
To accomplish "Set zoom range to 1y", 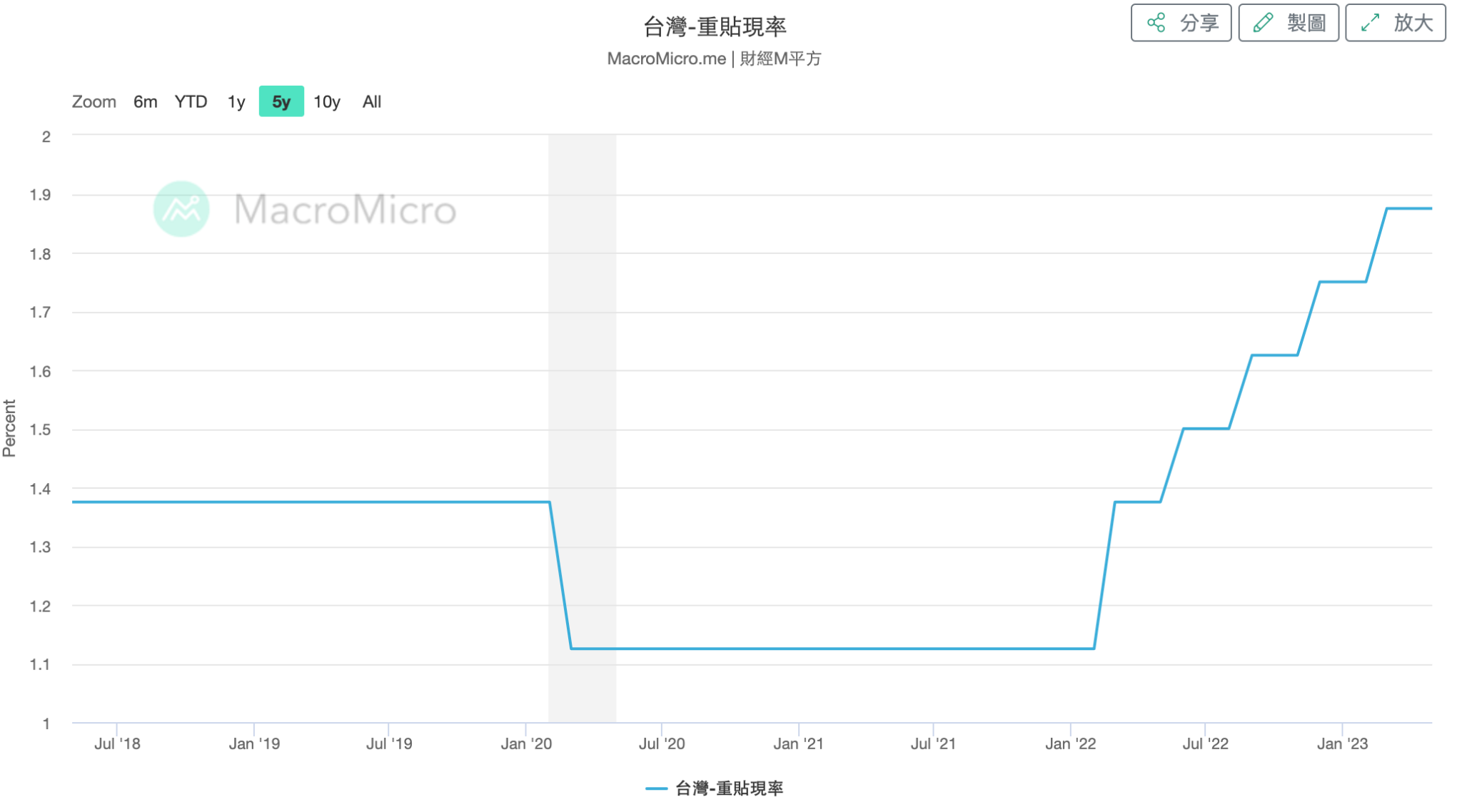I will click(x=236, y=101).
